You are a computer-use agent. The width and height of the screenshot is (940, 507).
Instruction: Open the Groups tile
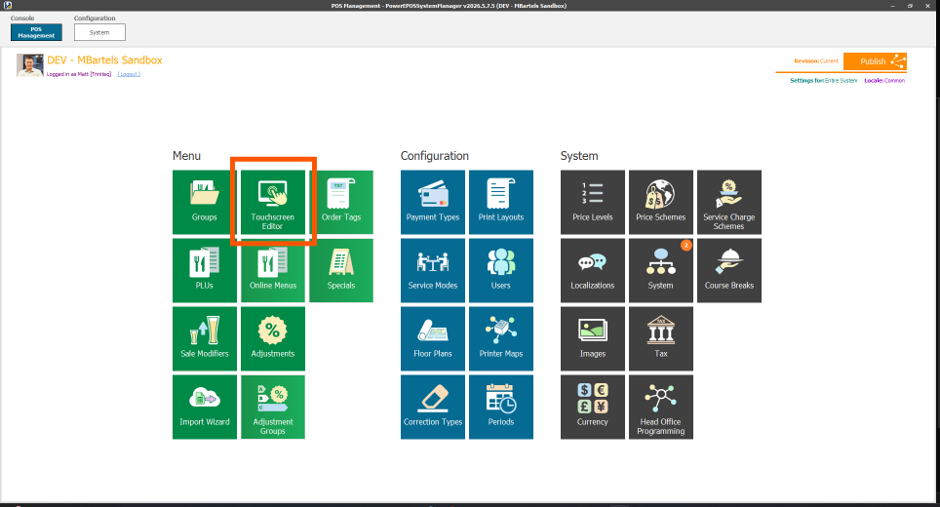pos(204,202)
